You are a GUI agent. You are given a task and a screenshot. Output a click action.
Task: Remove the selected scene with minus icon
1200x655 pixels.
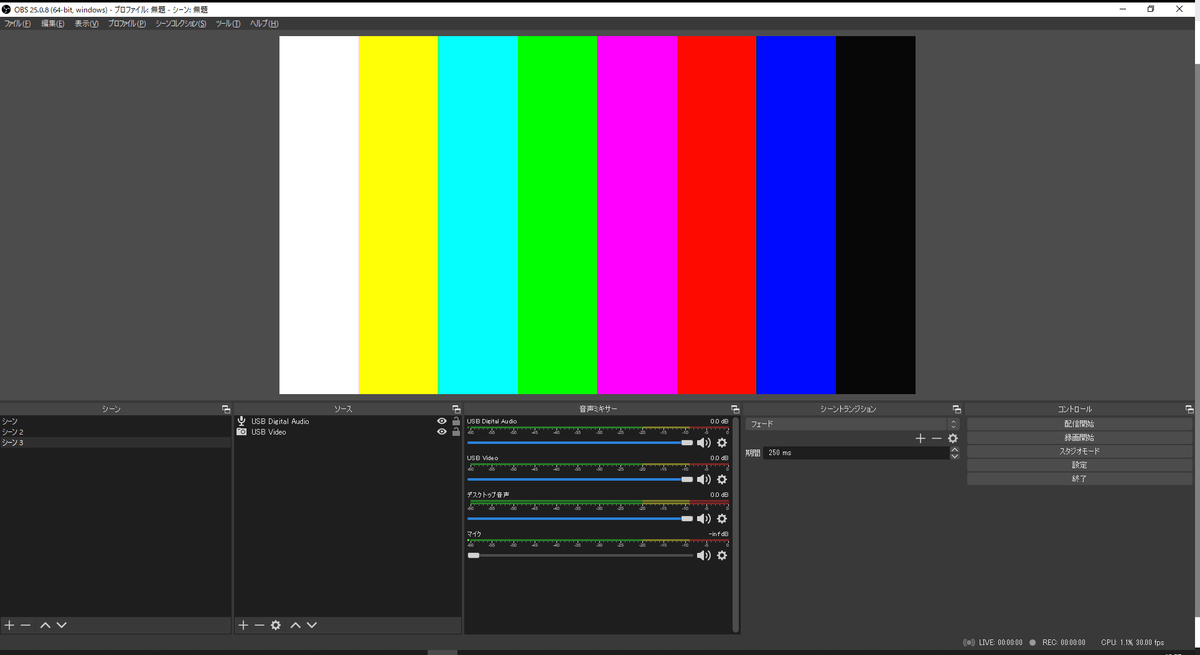point(26,625)
